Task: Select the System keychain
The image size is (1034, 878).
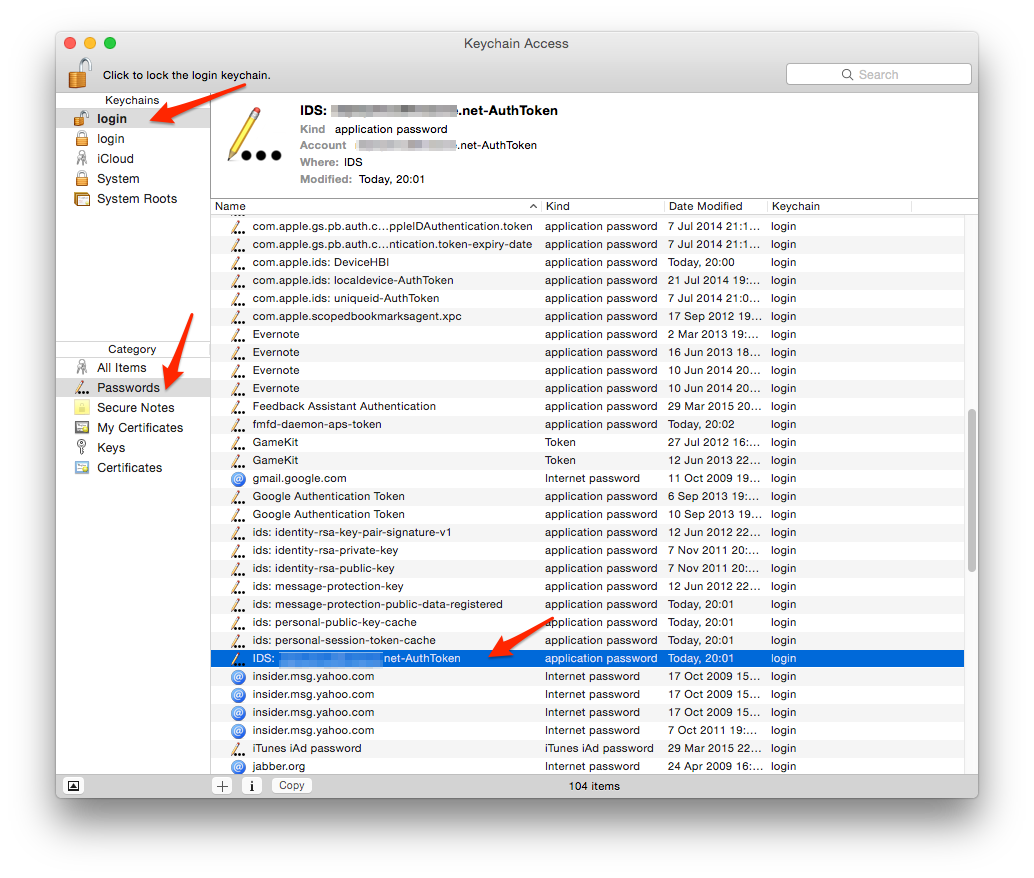Action: point(133,179)
